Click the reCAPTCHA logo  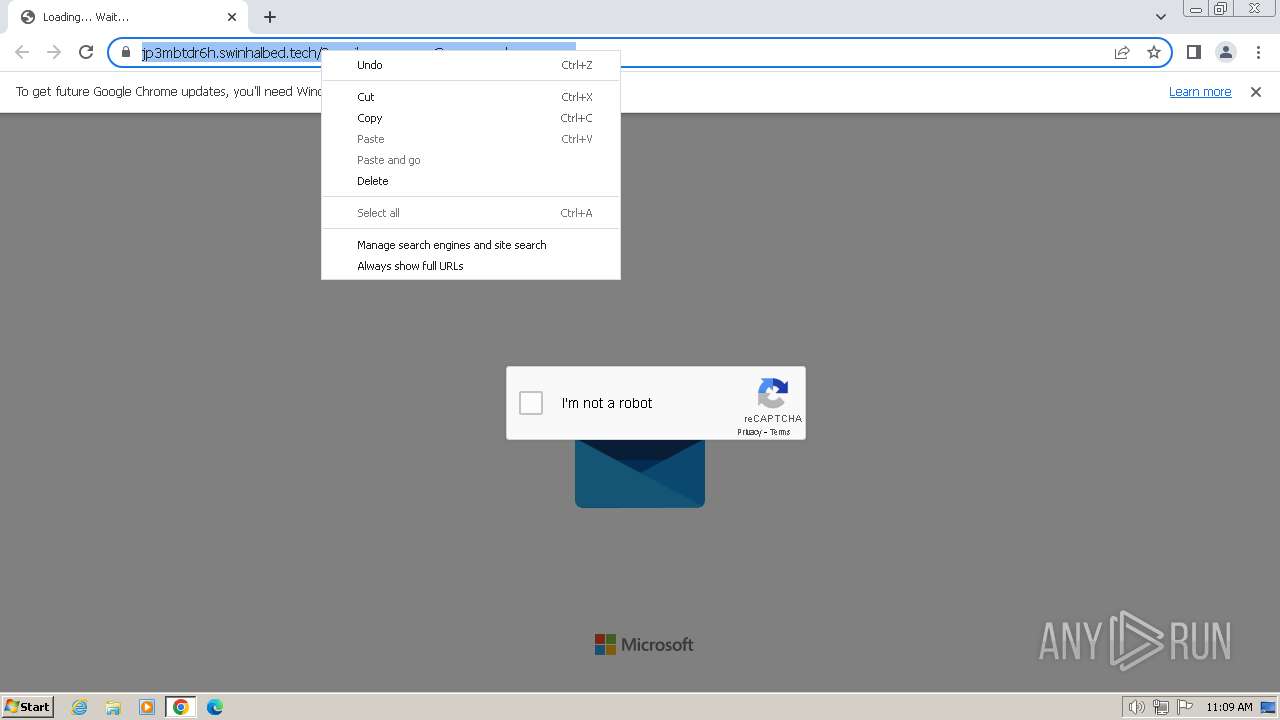point(773,393)
